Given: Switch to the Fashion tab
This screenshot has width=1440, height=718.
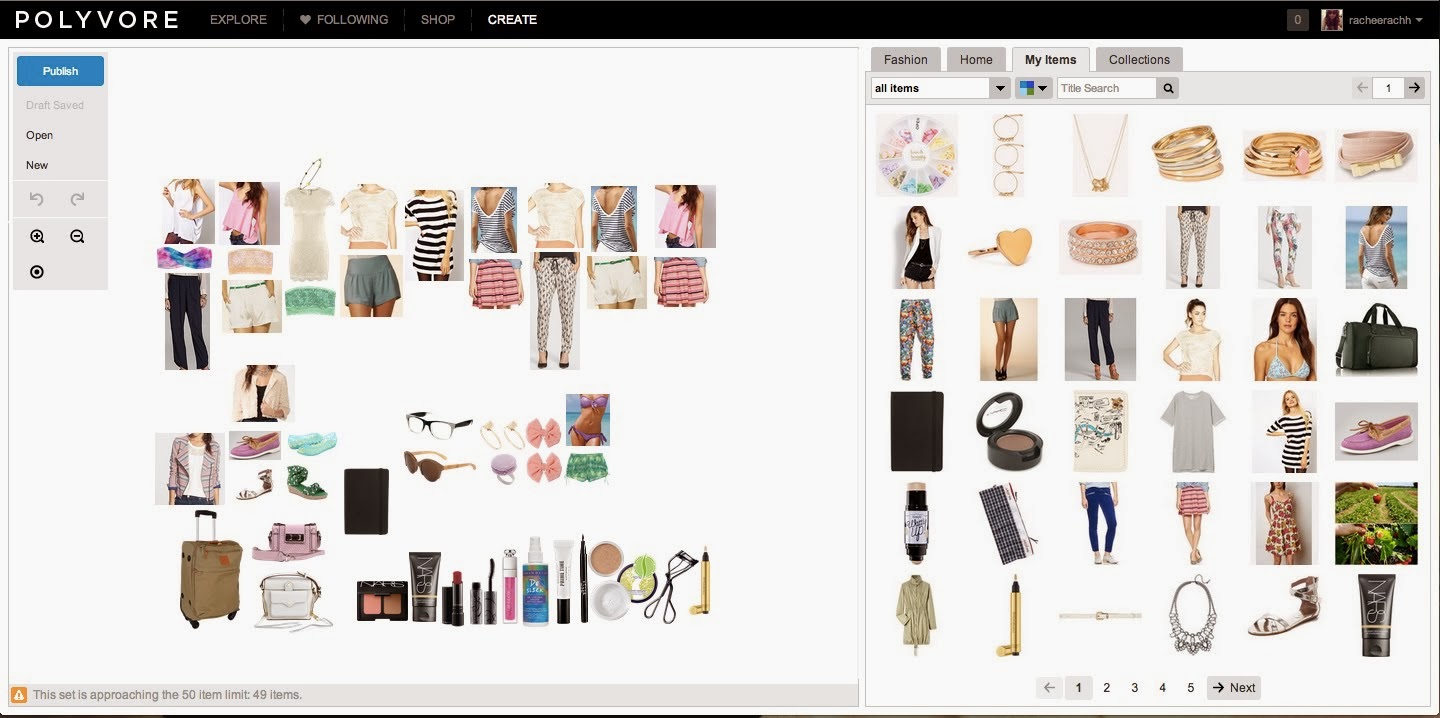Looking at the screenshot, I should click(905, 59).
